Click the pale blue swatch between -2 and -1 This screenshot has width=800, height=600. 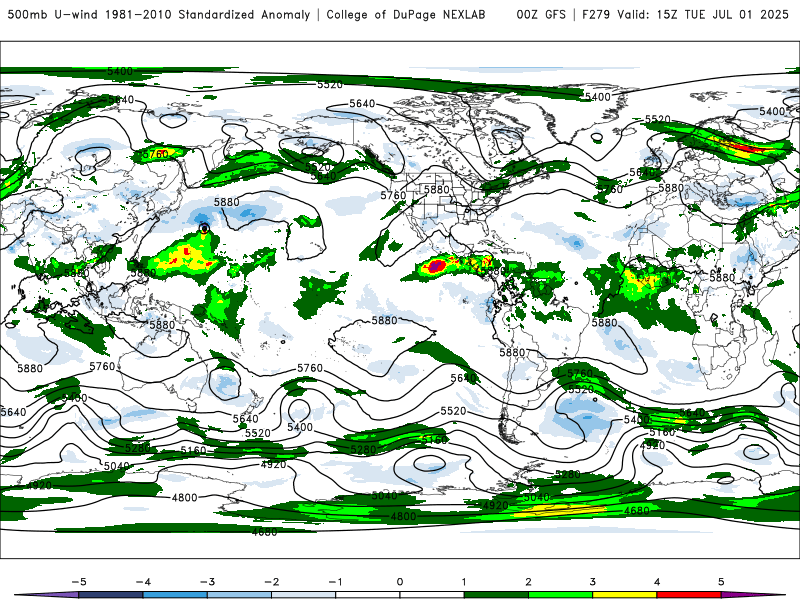point(304,595)
